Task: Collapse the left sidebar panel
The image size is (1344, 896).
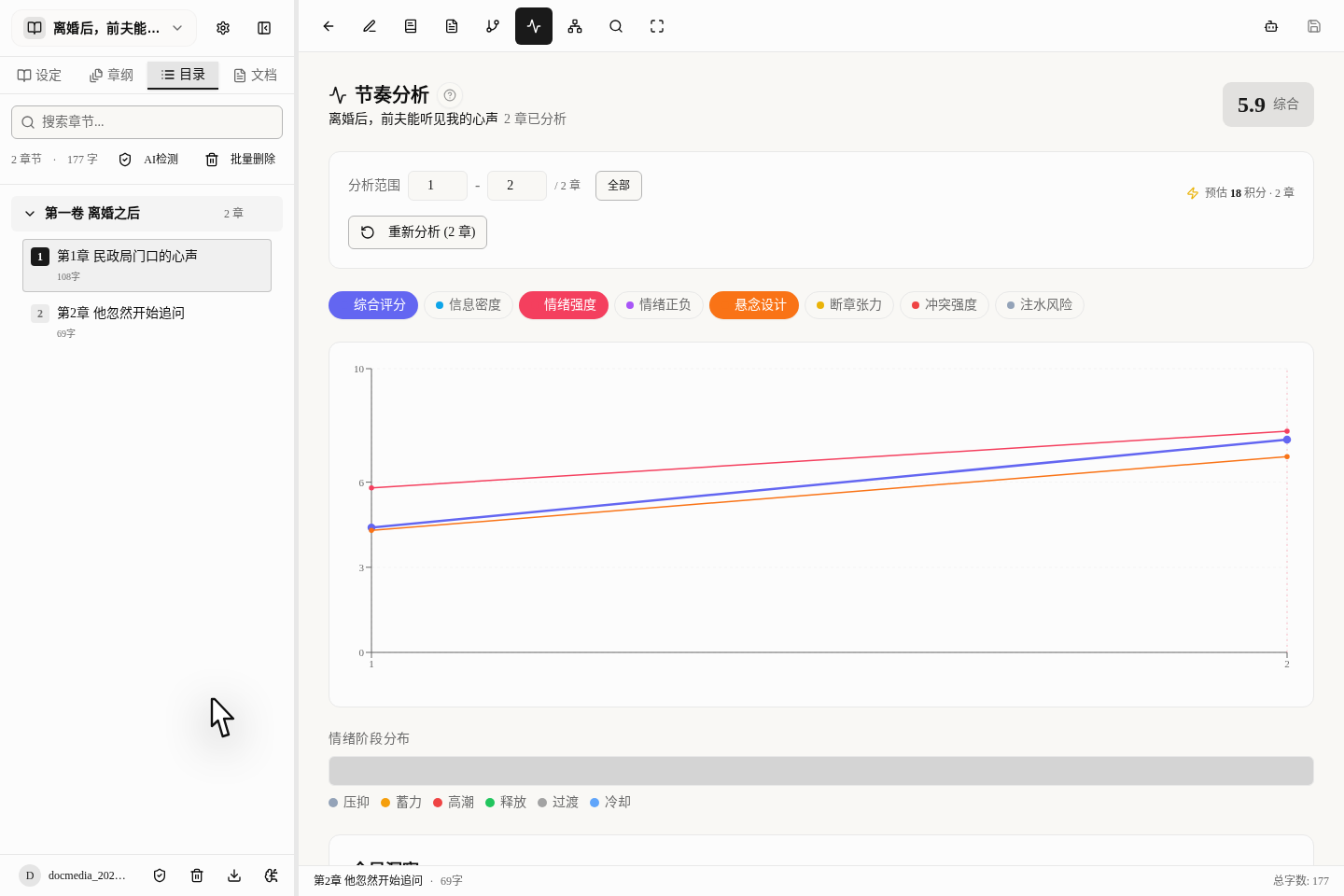Action: 264,28
